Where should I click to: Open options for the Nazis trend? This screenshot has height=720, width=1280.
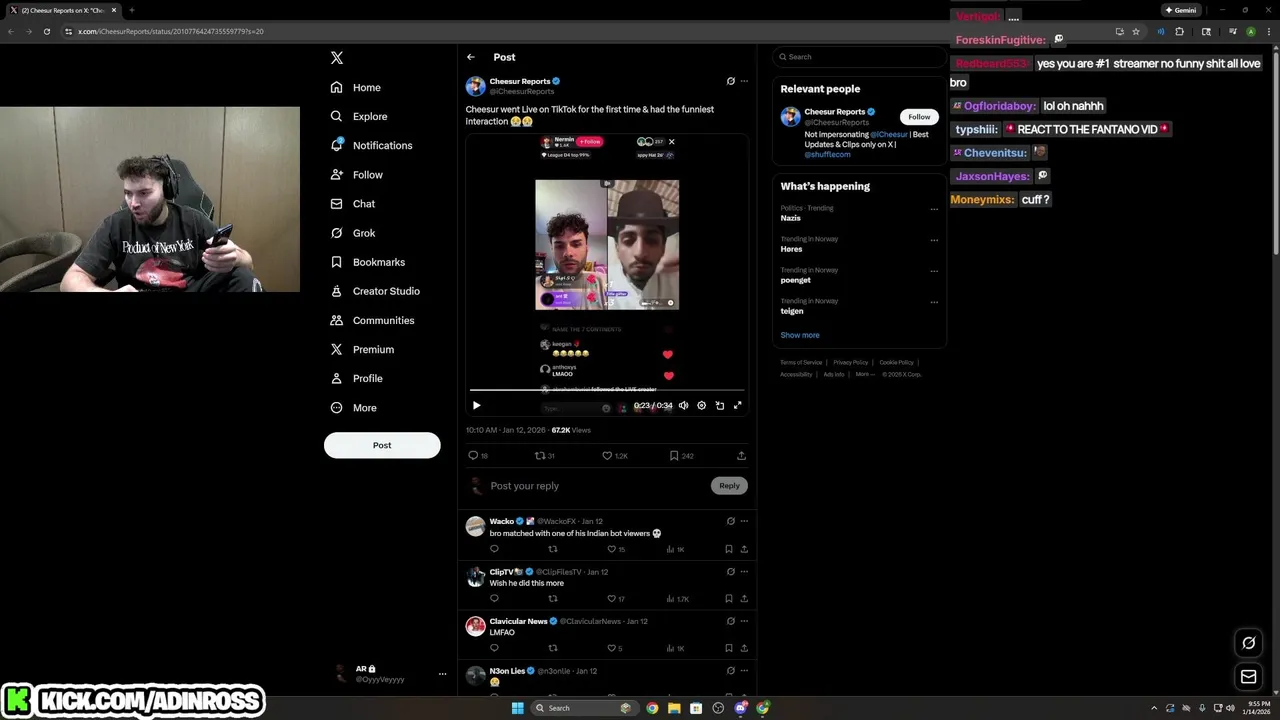pyautogui.click(x=934, y=209)
